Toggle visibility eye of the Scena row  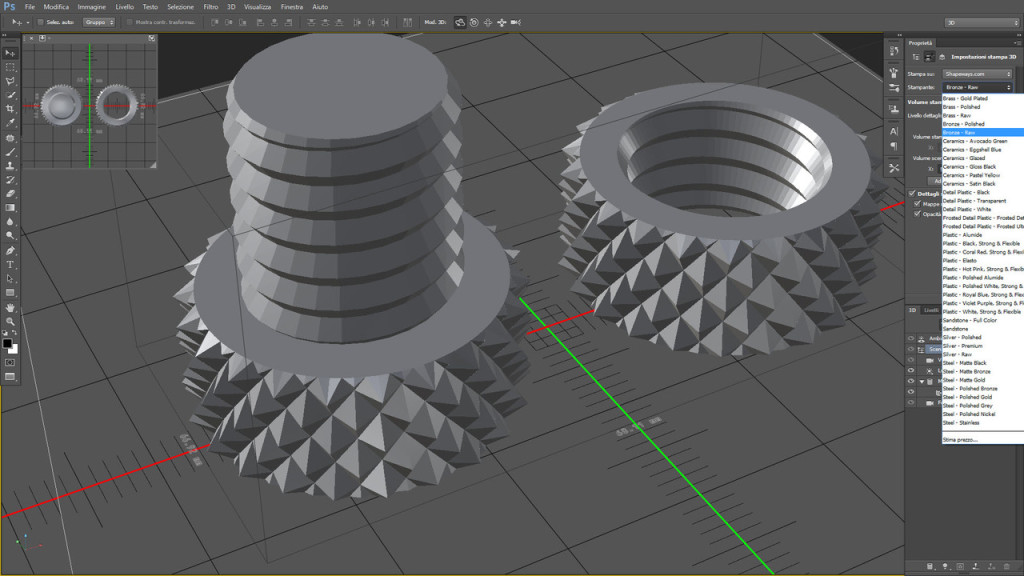911,349
